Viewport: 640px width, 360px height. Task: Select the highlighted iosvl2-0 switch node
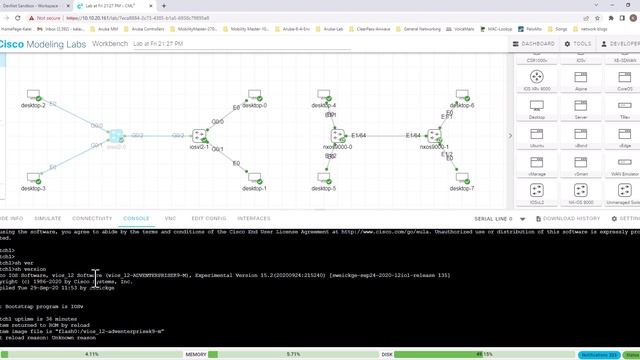pyautogui.click(x=116, y=136)
